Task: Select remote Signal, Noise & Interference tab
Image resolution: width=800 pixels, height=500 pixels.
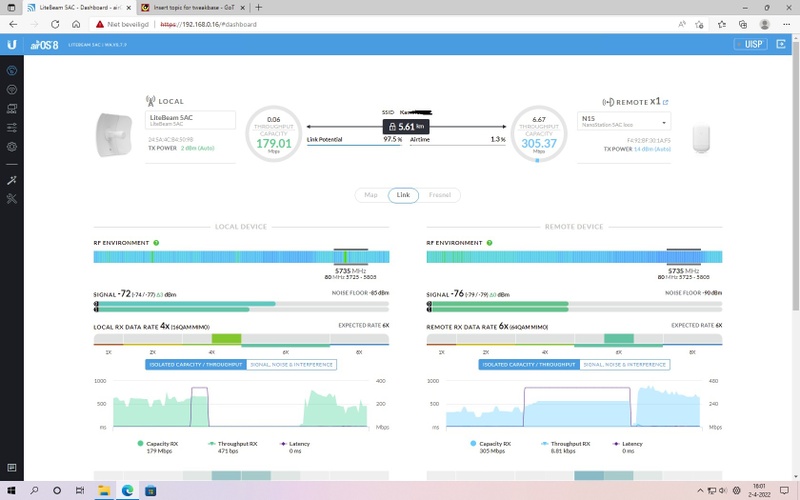Action: (x=624, y=365)
